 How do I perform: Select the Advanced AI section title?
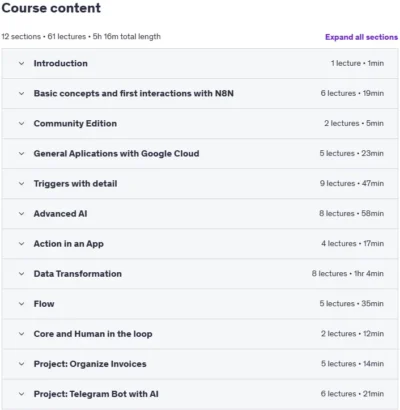pos(60,214)
